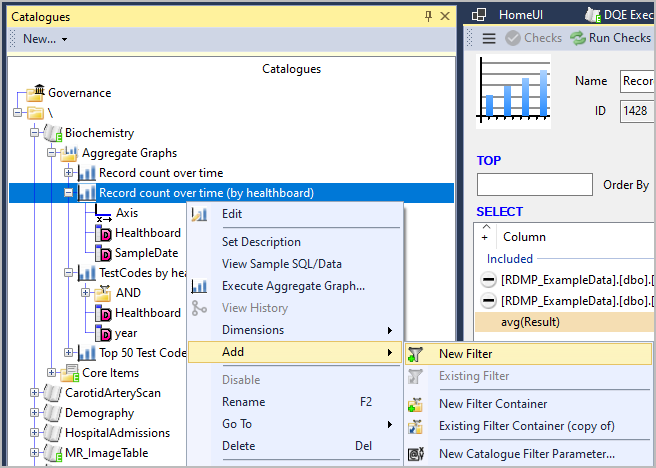Expand the Record count over time node
Viewport: 656px width, 468px height.
click(69, 173)
